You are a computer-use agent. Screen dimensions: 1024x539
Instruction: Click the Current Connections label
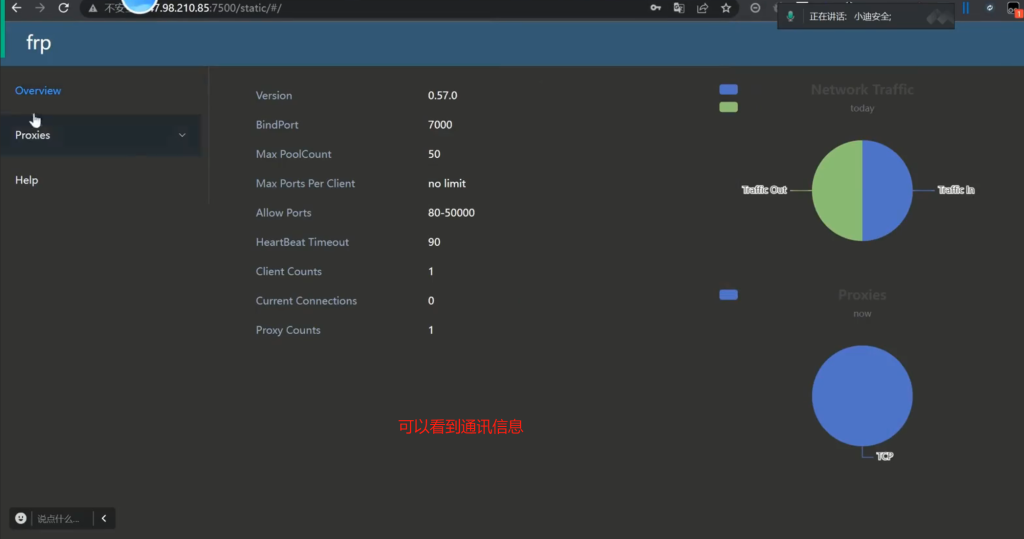(x=306, y=301)
